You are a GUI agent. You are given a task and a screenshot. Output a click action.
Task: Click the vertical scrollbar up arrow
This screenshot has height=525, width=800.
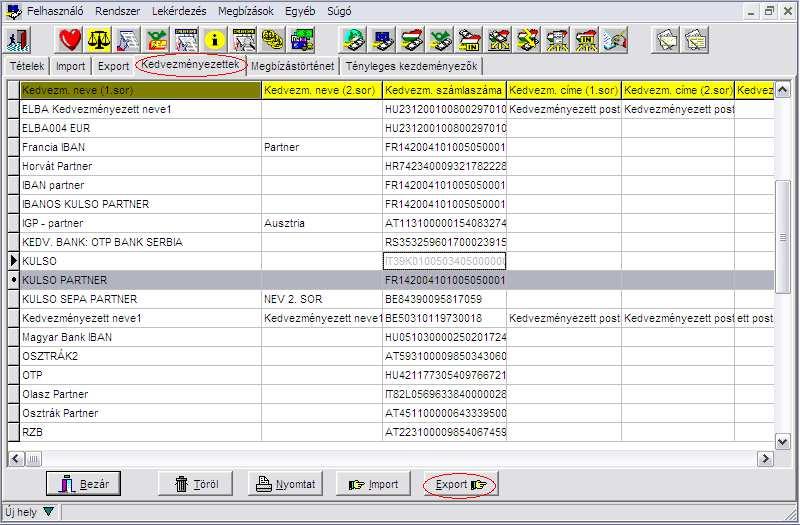pos(782,90)
